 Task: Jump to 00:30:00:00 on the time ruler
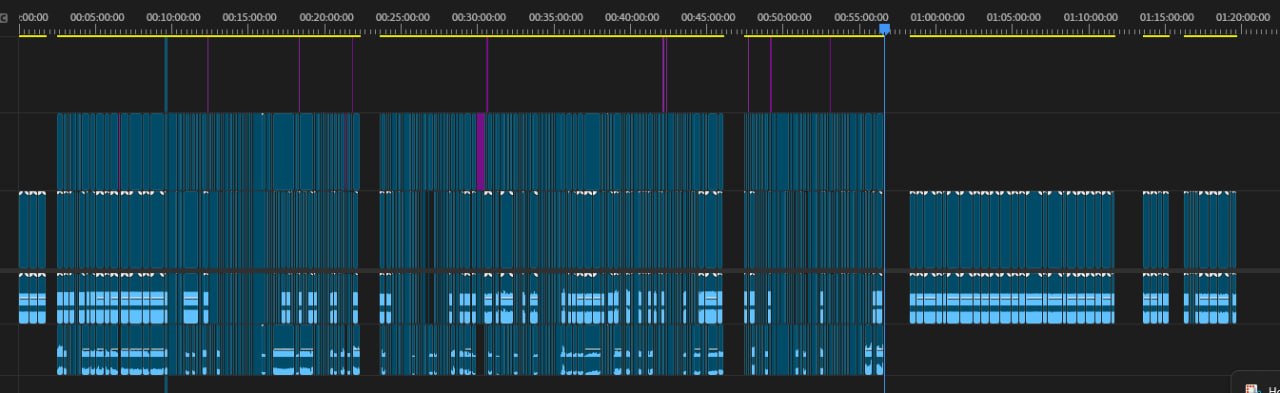[x=479, y=17]
